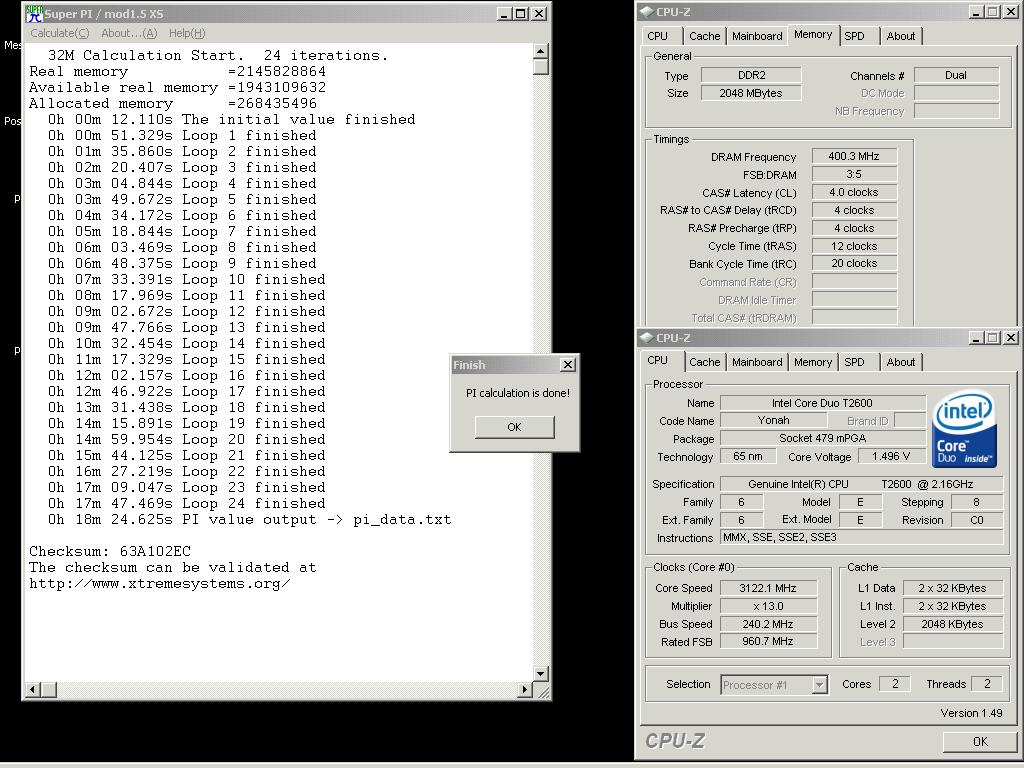The width and height of the screenshot is (1024, 768).
Task: Click the FSB:DRAM ratio 3:5 field
Action: pyautogui.click(x=854, y=174)
